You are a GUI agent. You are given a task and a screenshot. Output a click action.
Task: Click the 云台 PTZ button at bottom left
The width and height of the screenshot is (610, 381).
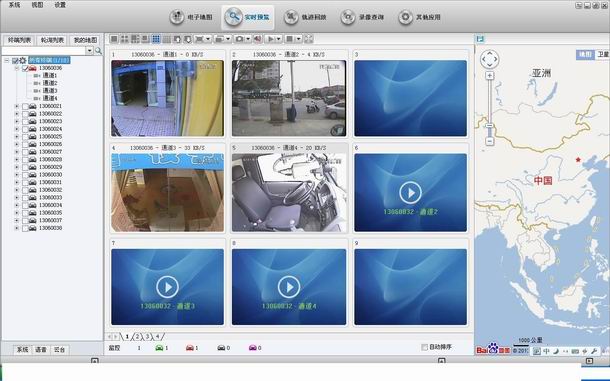tap(59, 349)
